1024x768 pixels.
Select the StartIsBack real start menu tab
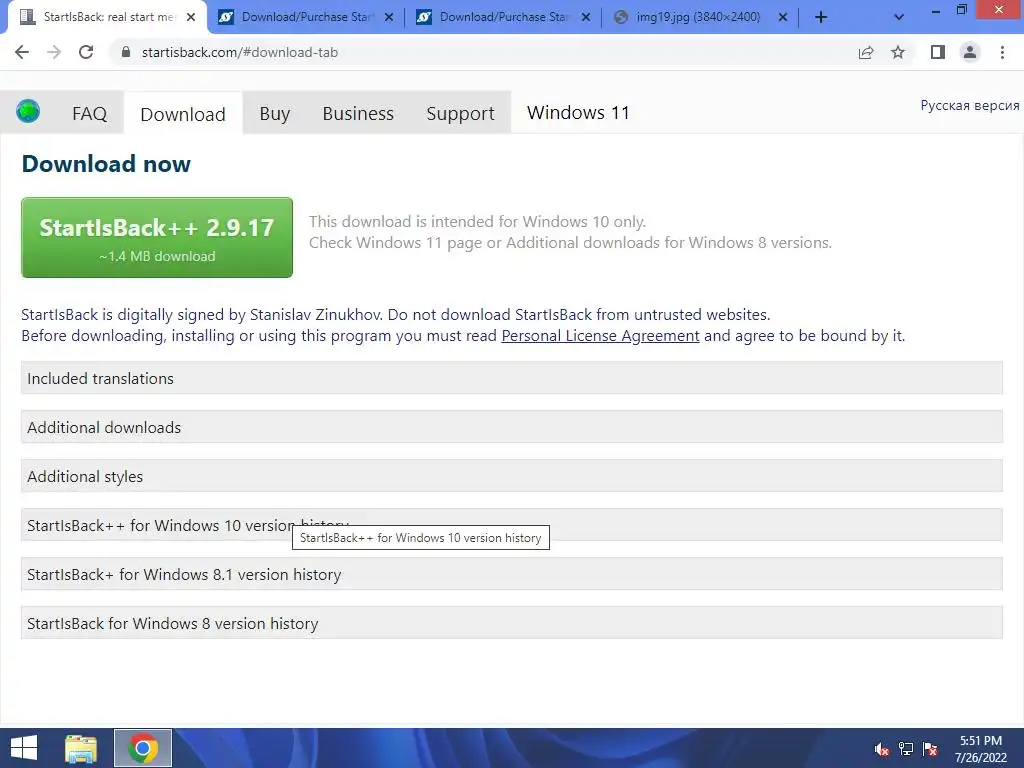[x=108, y=17]
